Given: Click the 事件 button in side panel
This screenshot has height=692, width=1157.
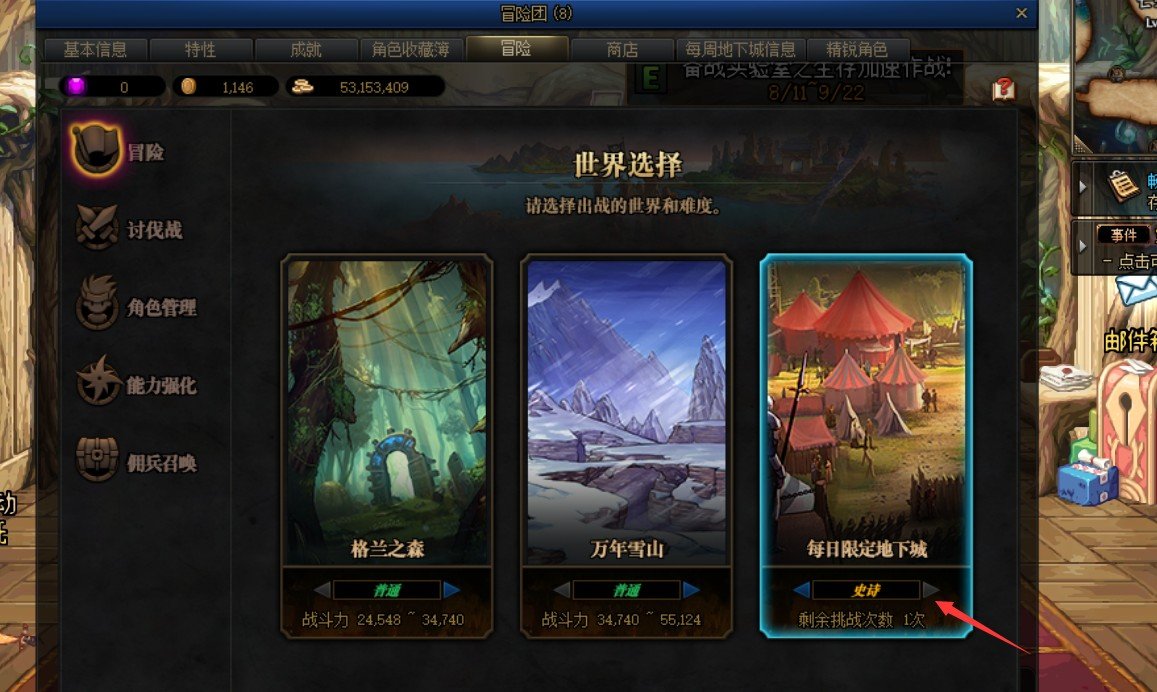Looking at the screenshot, I should [1123, 235].
